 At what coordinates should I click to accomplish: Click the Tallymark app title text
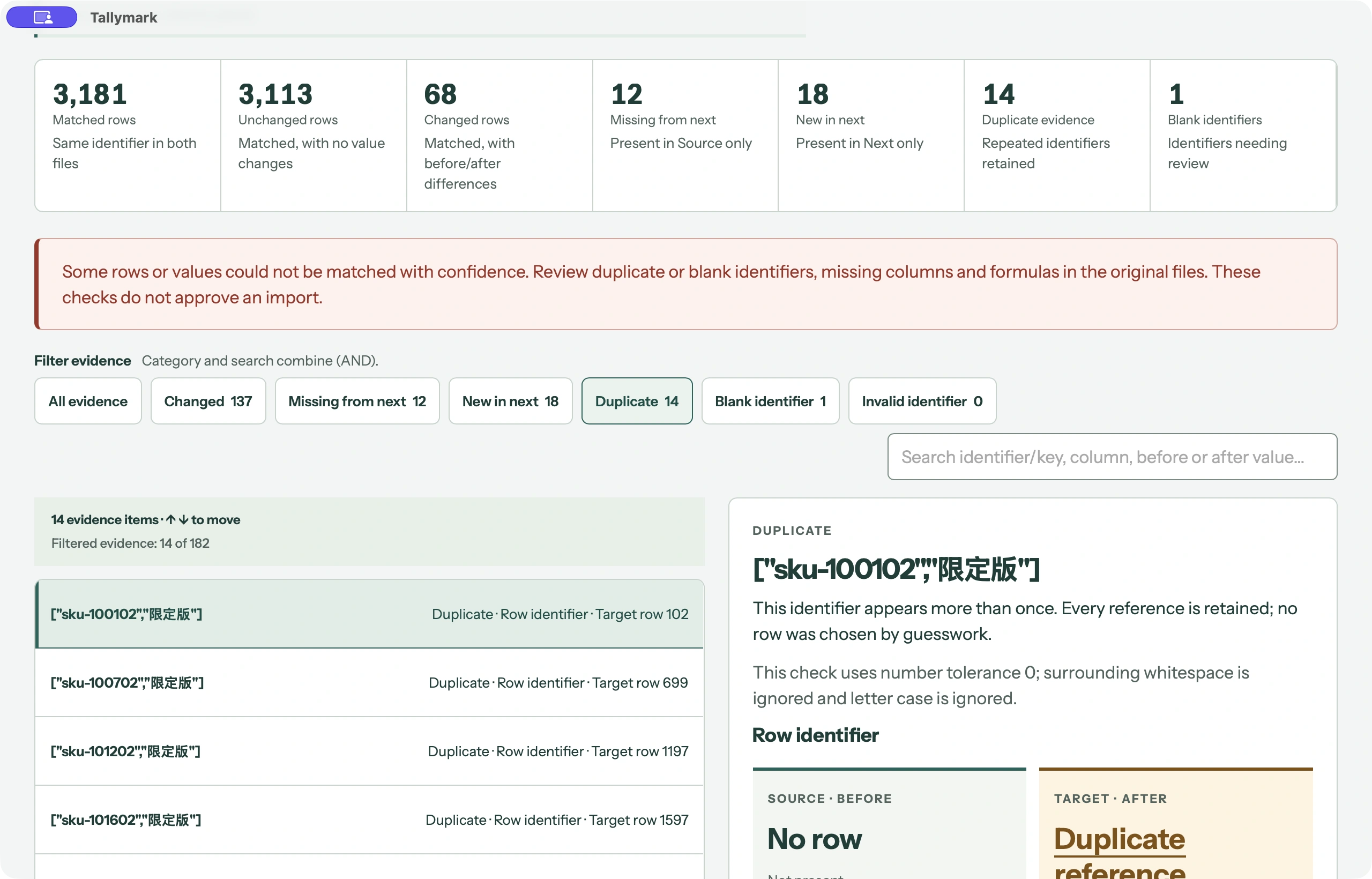(x=124, y=18)
